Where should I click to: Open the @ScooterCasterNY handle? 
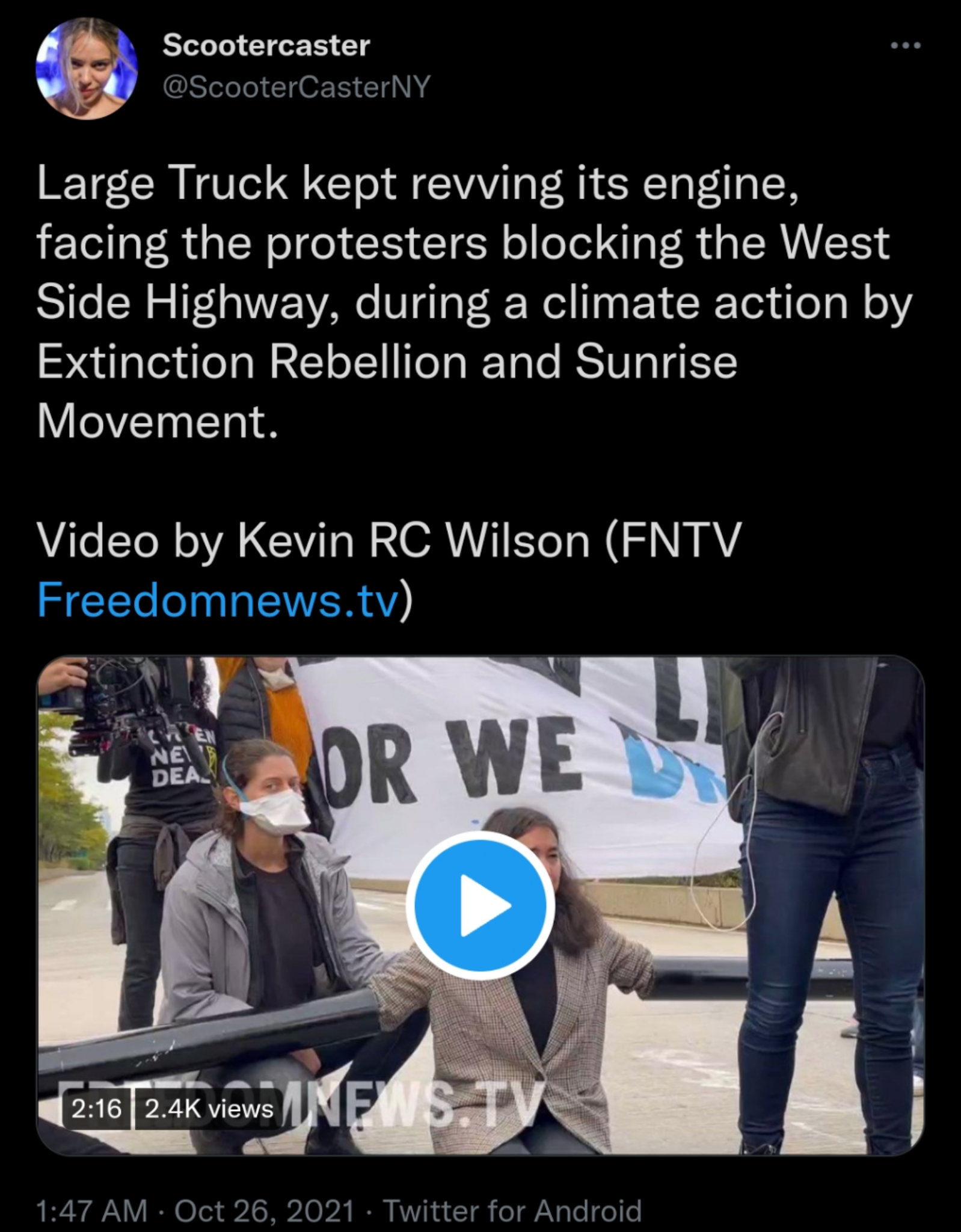click(296, 88)
